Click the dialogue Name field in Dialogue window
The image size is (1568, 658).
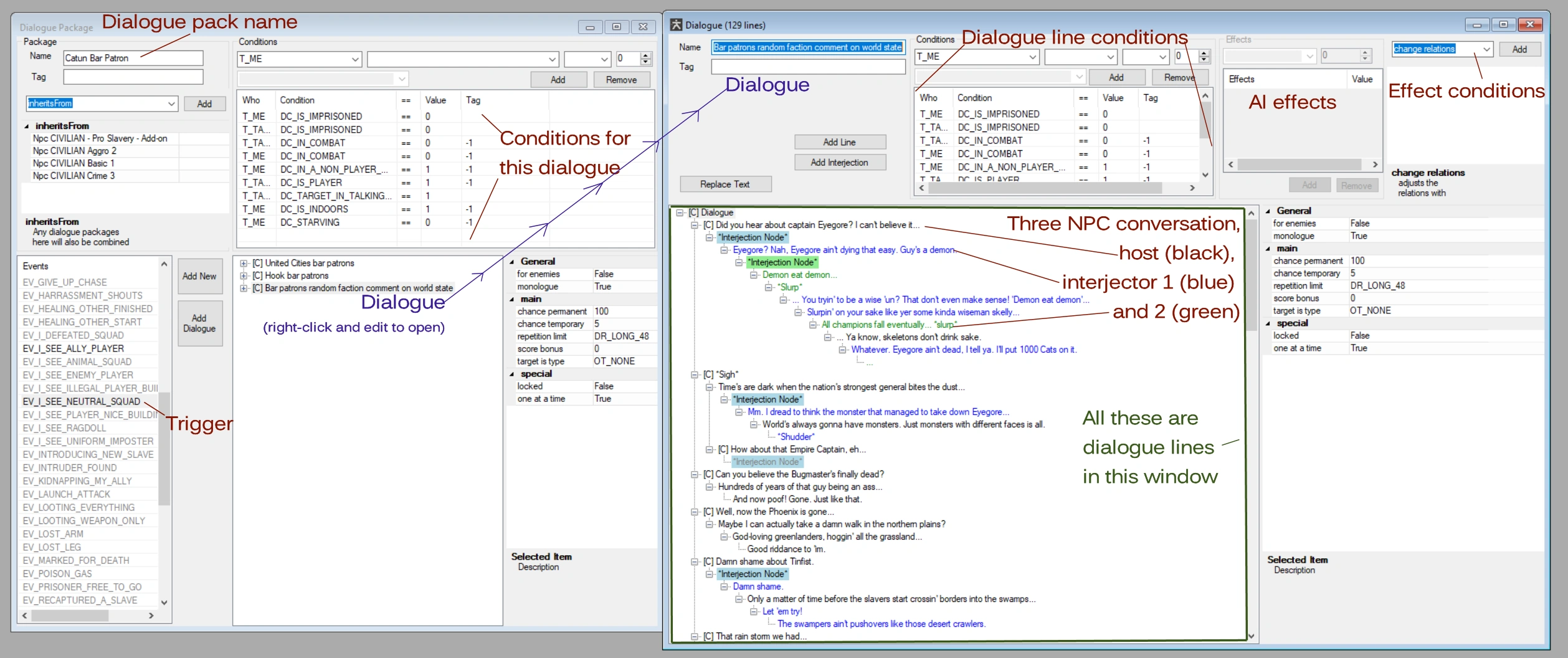coord(808,47)
